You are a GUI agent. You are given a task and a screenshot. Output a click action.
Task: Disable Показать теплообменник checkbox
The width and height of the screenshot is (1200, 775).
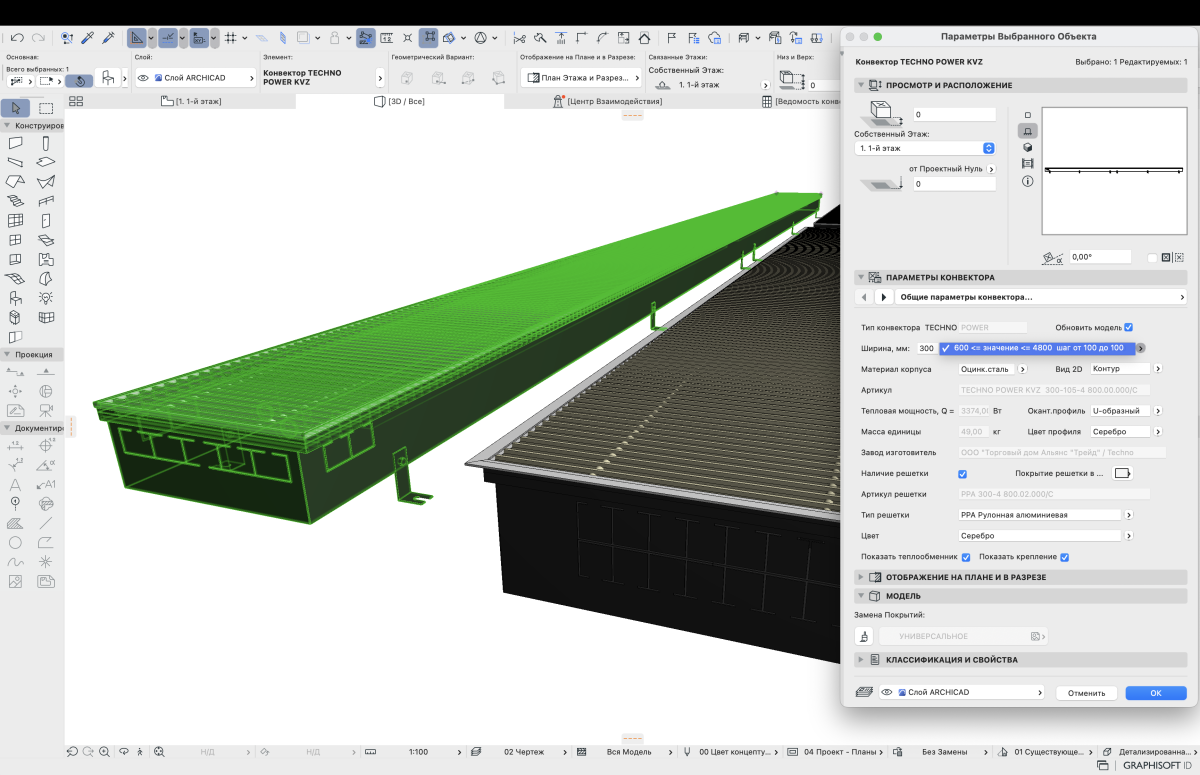(966, 557)
